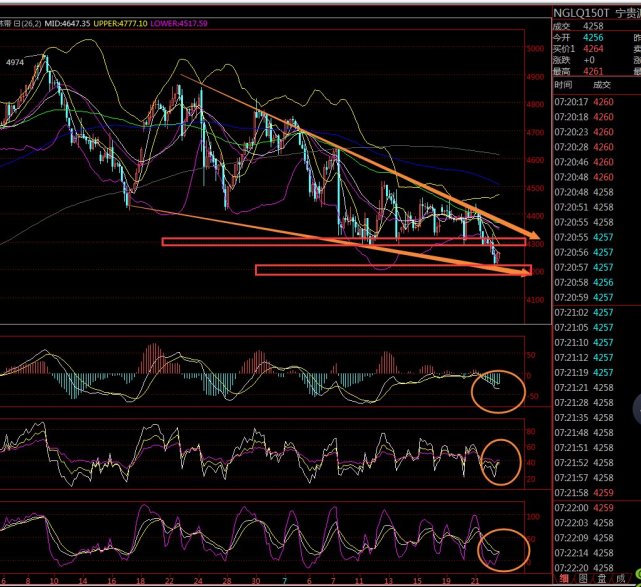Image resolution: width=641 pixels, height=587 pixels.
Task: Click the 4700 price axis label
Action: (x=536, y=132)
